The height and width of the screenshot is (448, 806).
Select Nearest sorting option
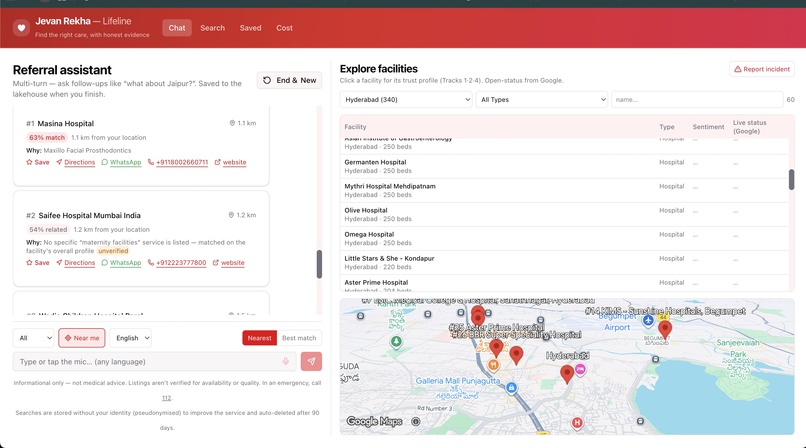click(x=260, y=338)
